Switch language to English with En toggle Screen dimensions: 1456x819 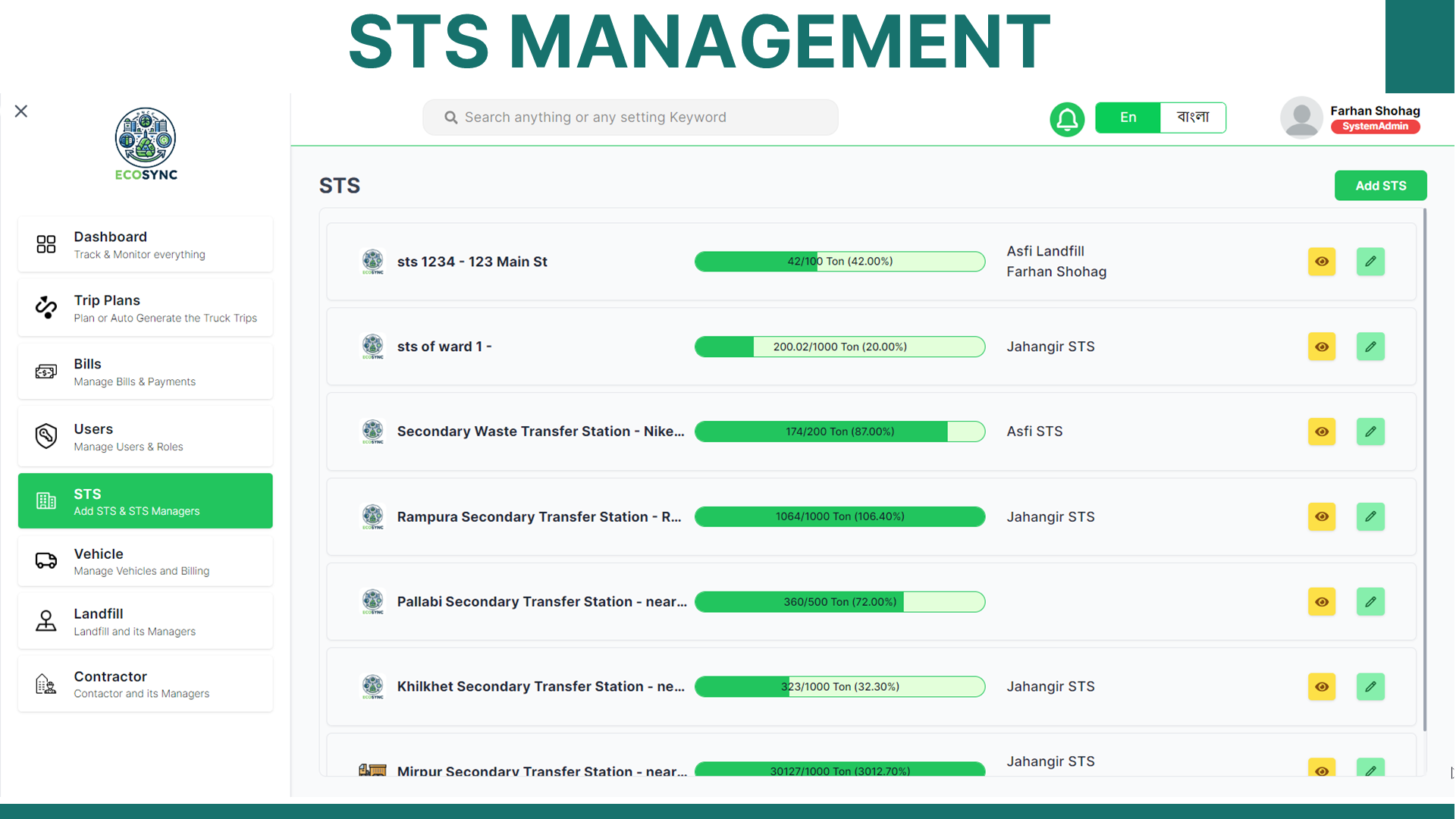click(1128, 118)
